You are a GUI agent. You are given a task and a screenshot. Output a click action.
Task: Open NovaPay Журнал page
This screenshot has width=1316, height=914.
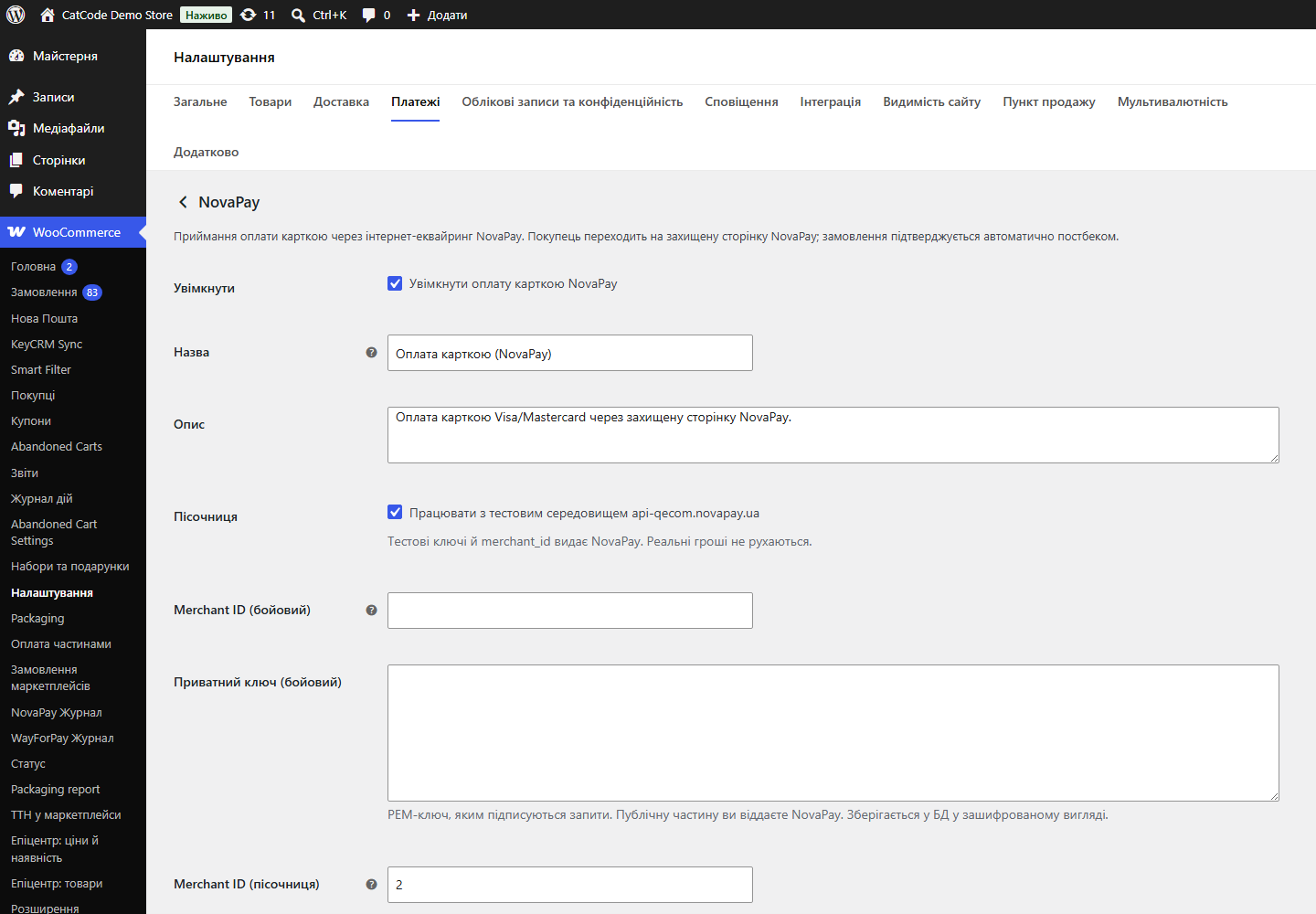pyautogui.click(x=57, y=712)
